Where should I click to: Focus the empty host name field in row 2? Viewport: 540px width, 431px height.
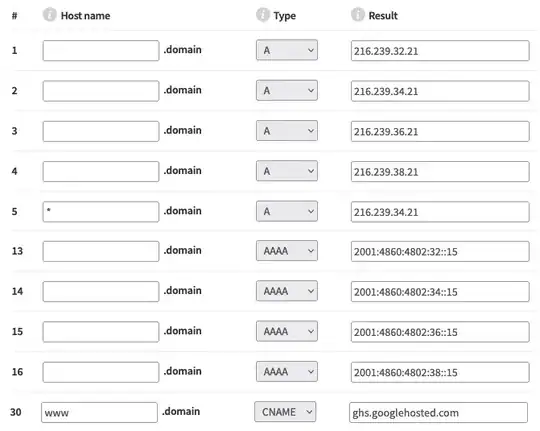(101, 91)
